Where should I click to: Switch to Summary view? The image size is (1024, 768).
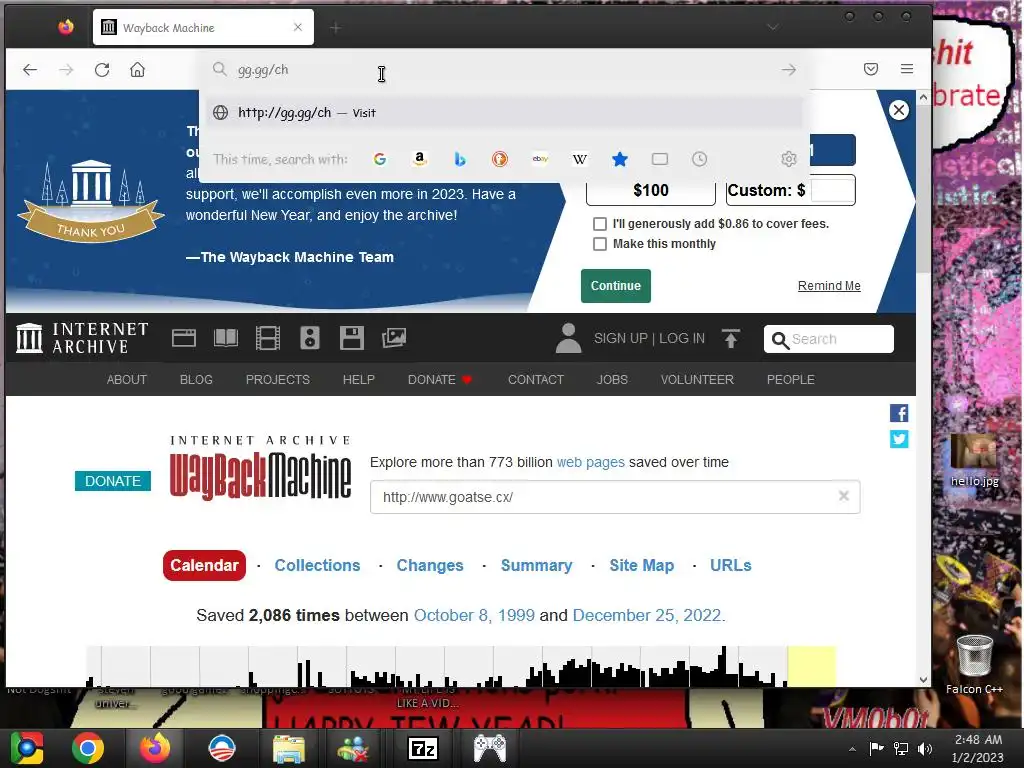click(536, 565)
